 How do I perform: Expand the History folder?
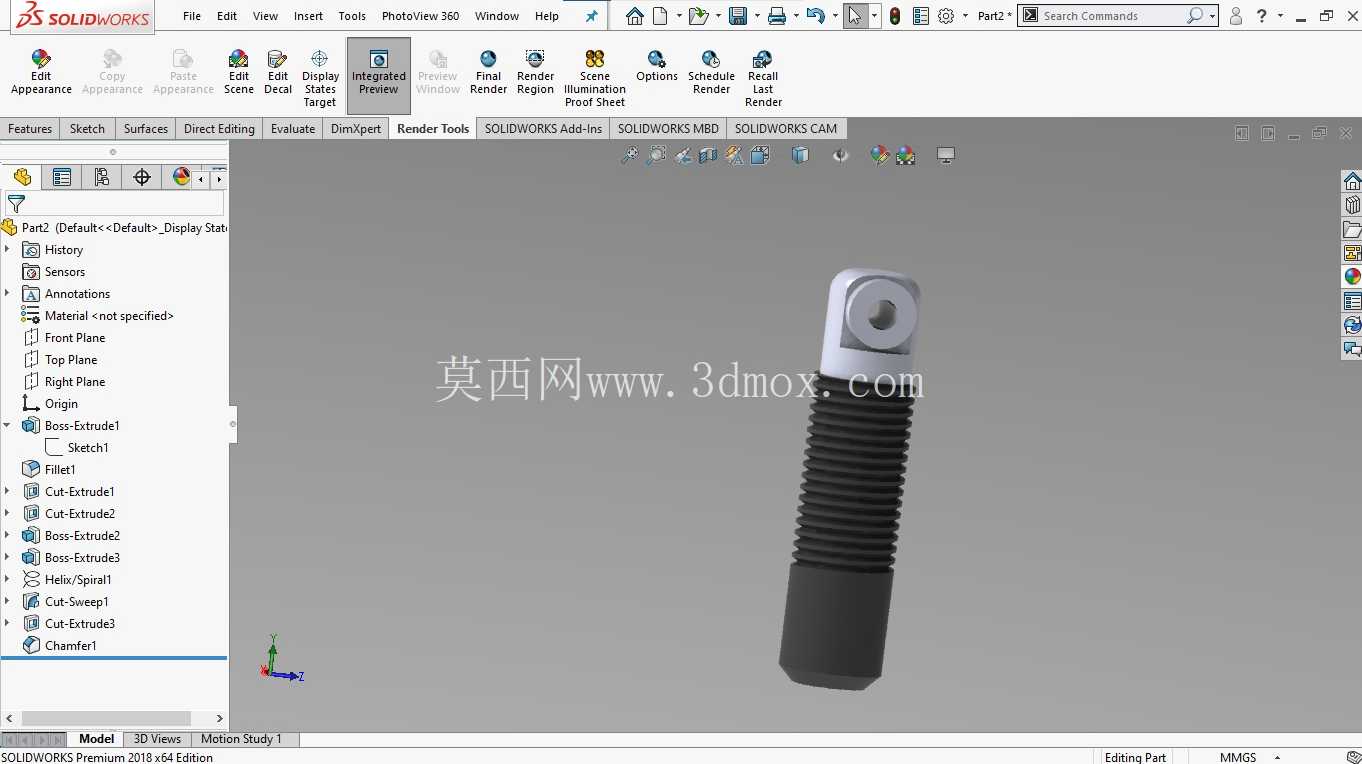(x=7, y=249)
